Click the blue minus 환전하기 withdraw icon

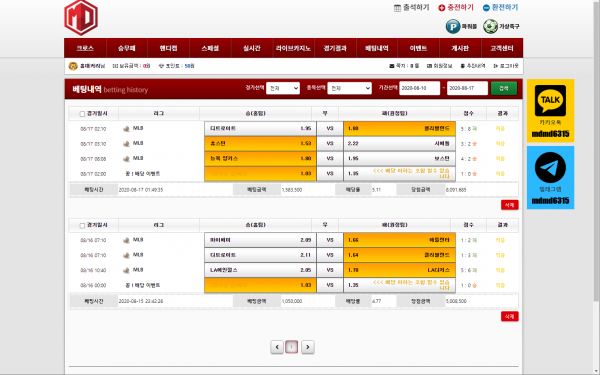[x=486, y=8]
